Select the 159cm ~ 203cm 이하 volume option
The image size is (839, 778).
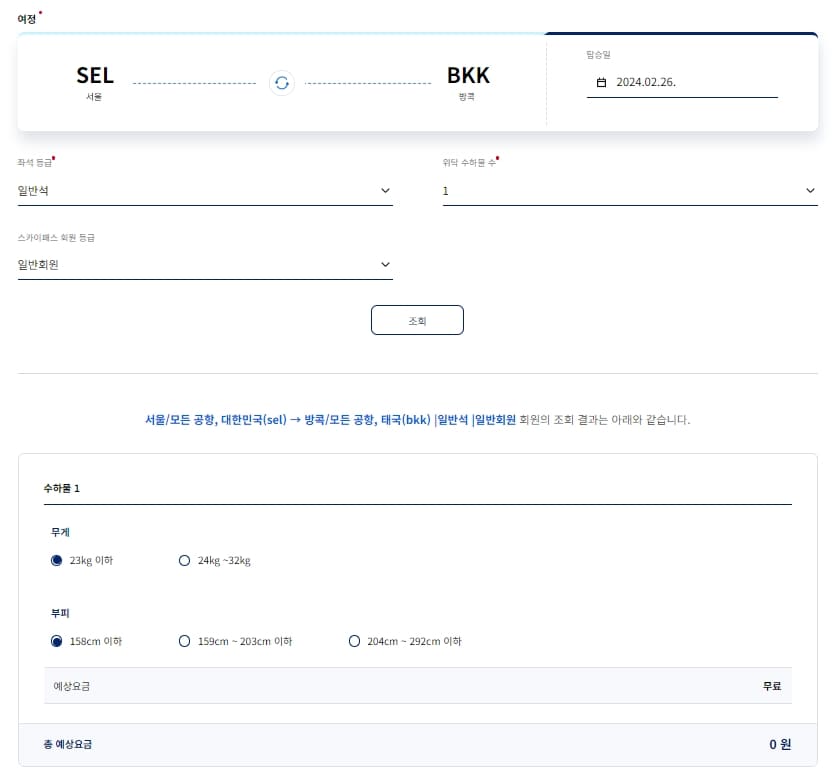184,641
